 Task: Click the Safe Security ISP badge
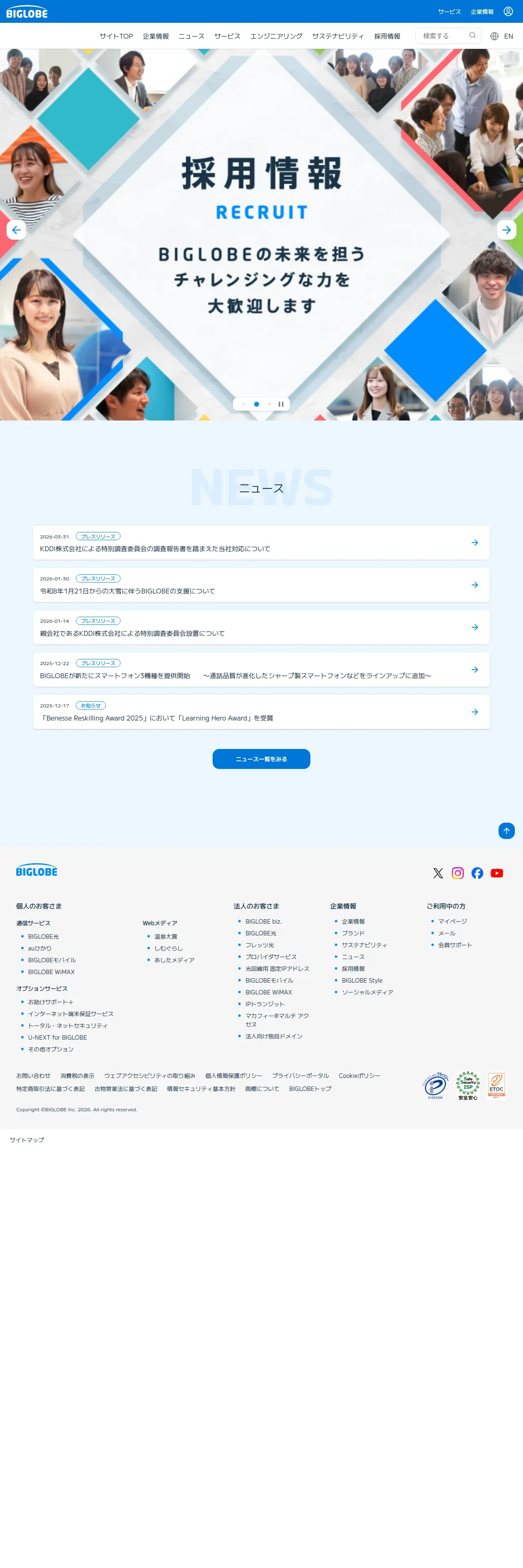[468, 1085]
